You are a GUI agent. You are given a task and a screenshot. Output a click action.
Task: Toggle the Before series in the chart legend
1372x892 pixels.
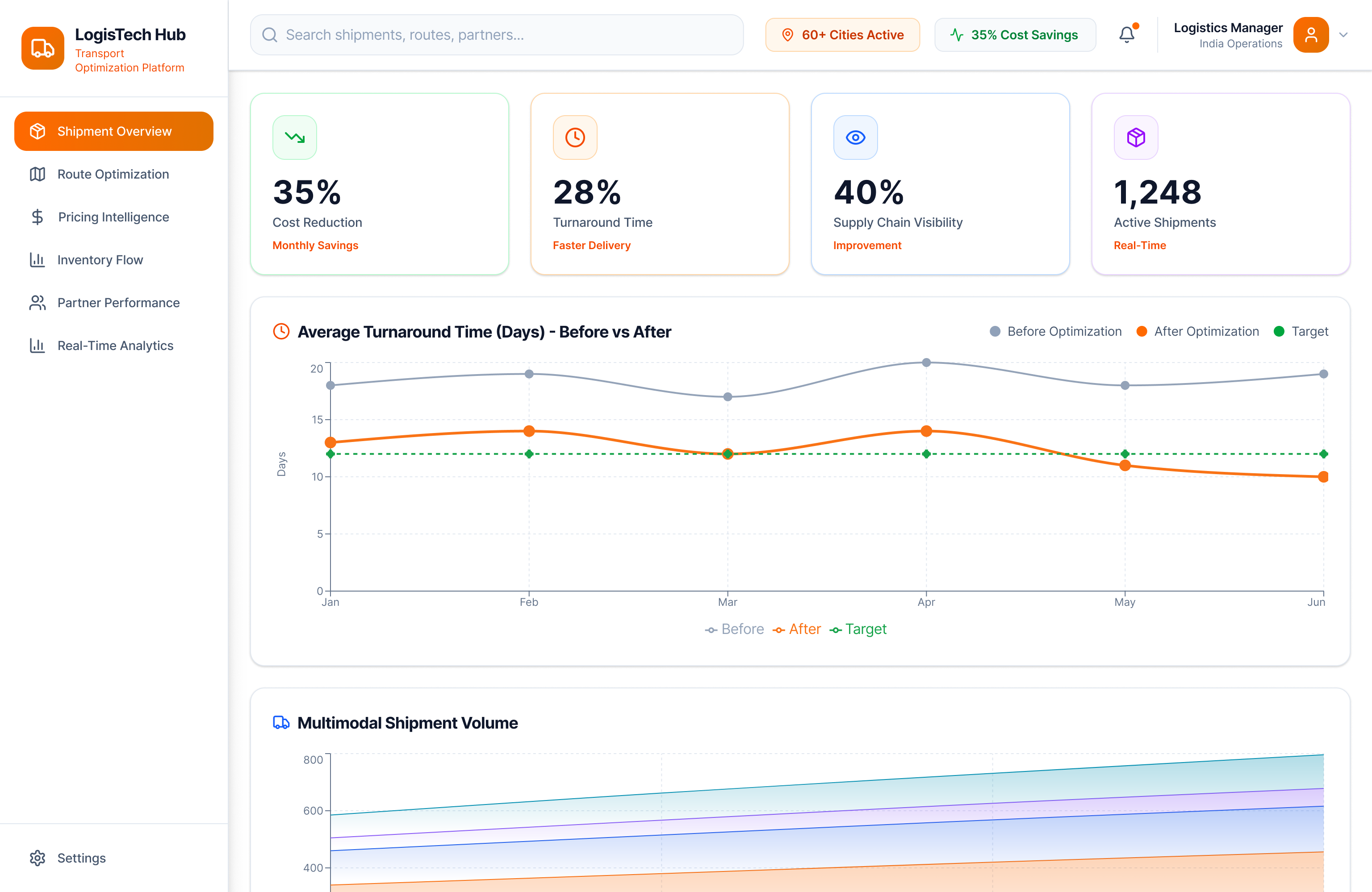tap(734, 629)
